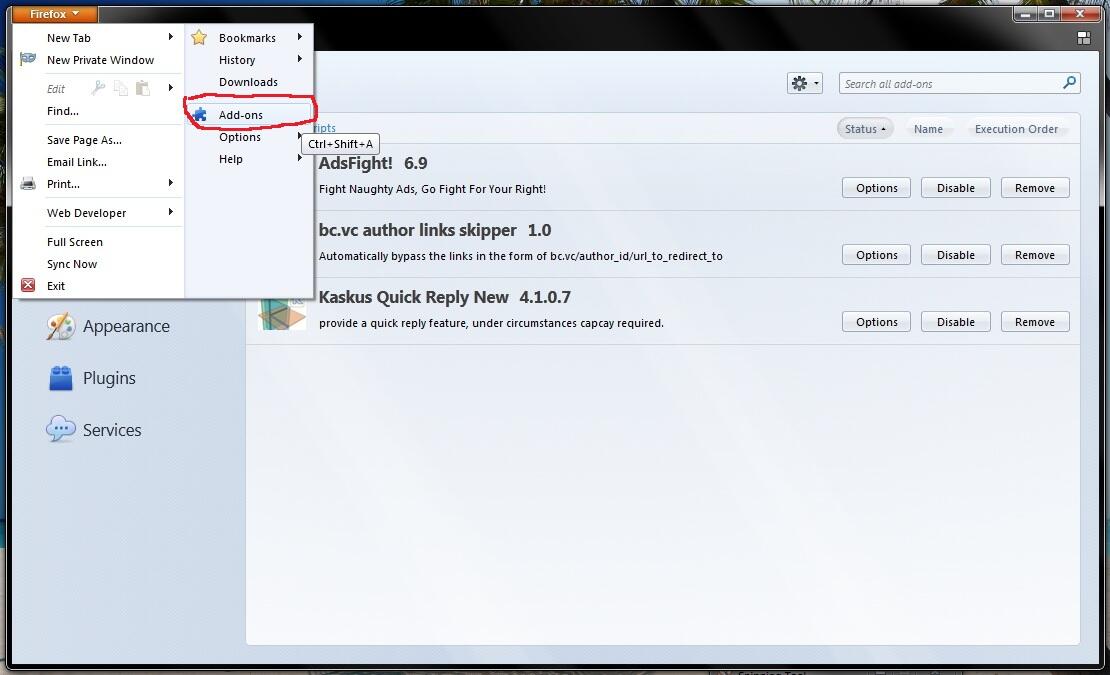This screenshot has height=675, width=1110.
Task: Click the Edit copy icon
Action: (x=121, y=88)
